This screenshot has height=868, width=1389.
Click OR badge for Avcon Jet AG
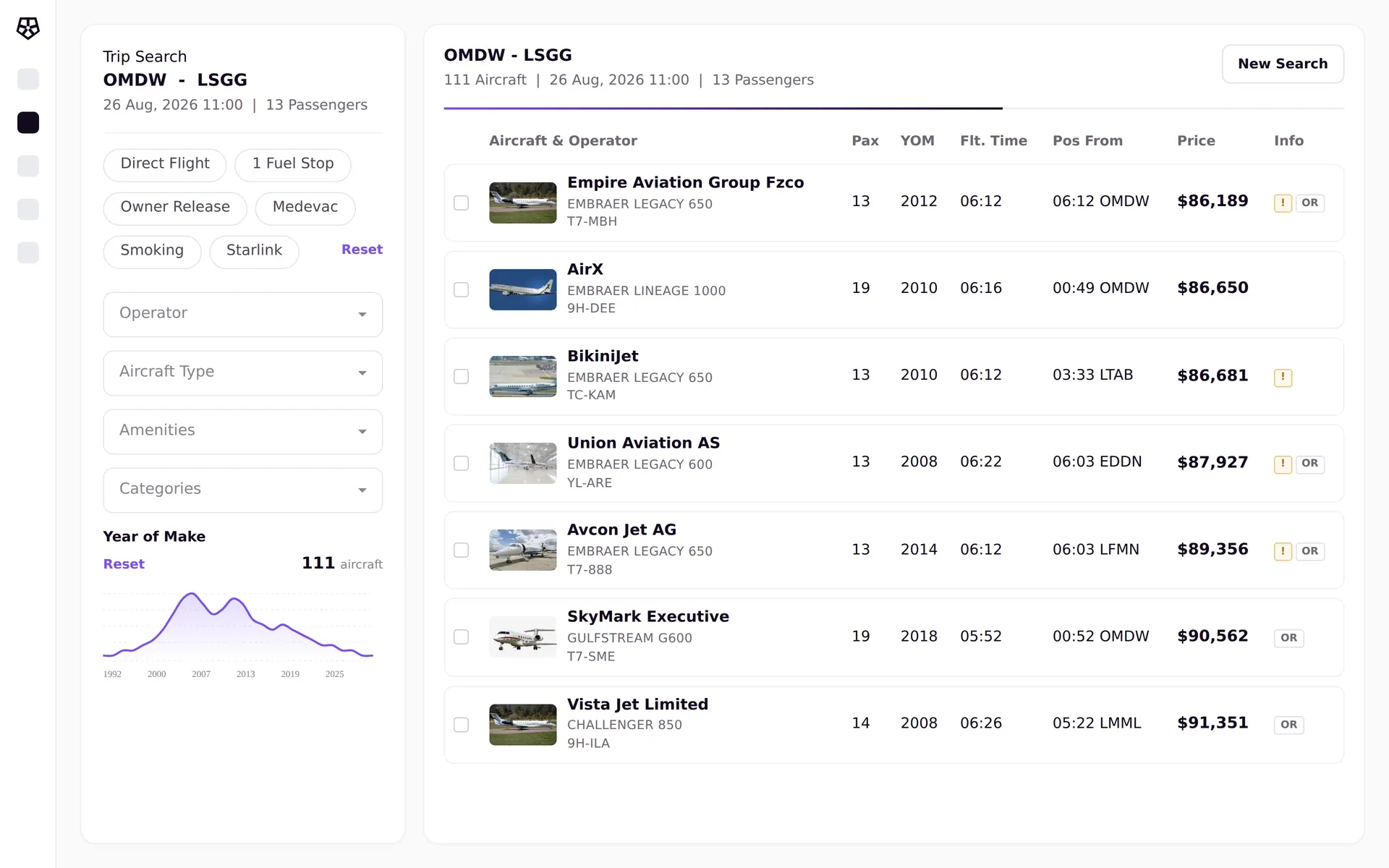[1309, 551]
